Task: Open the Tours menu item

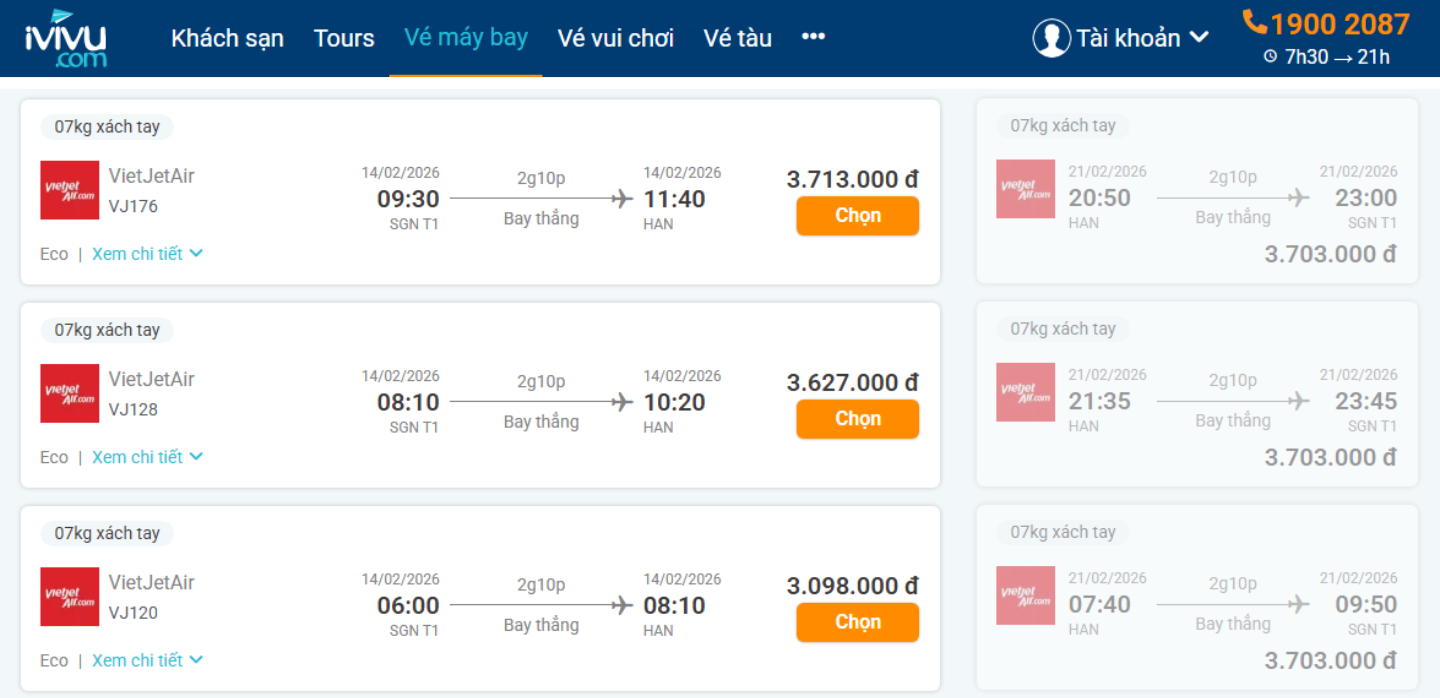Action: click(344, 38)
